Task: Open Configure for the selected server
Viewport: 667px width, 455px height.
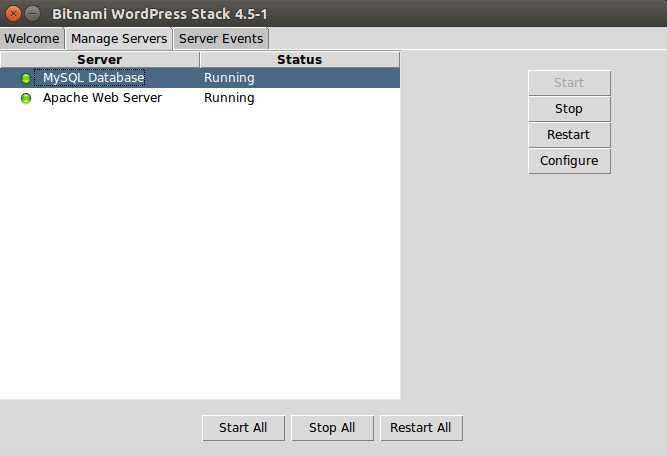Action: point(569,161)
